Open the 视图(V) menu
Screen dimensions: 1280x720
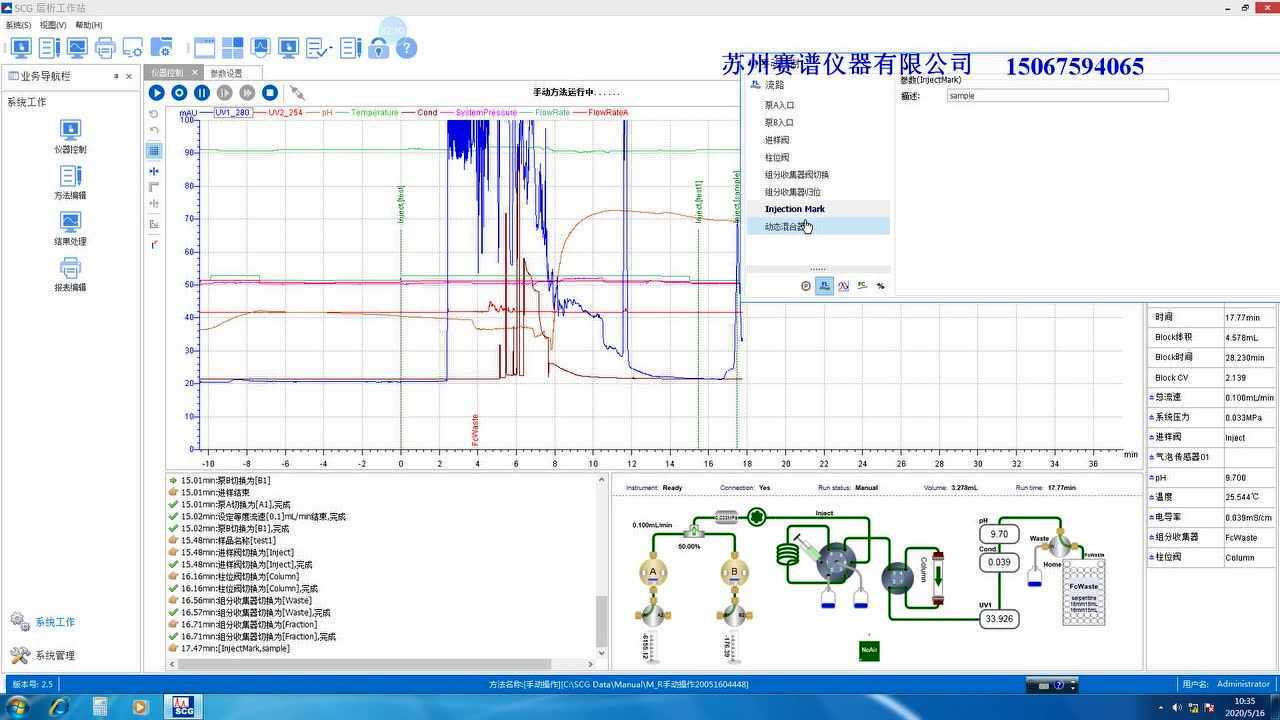[53, 25]
